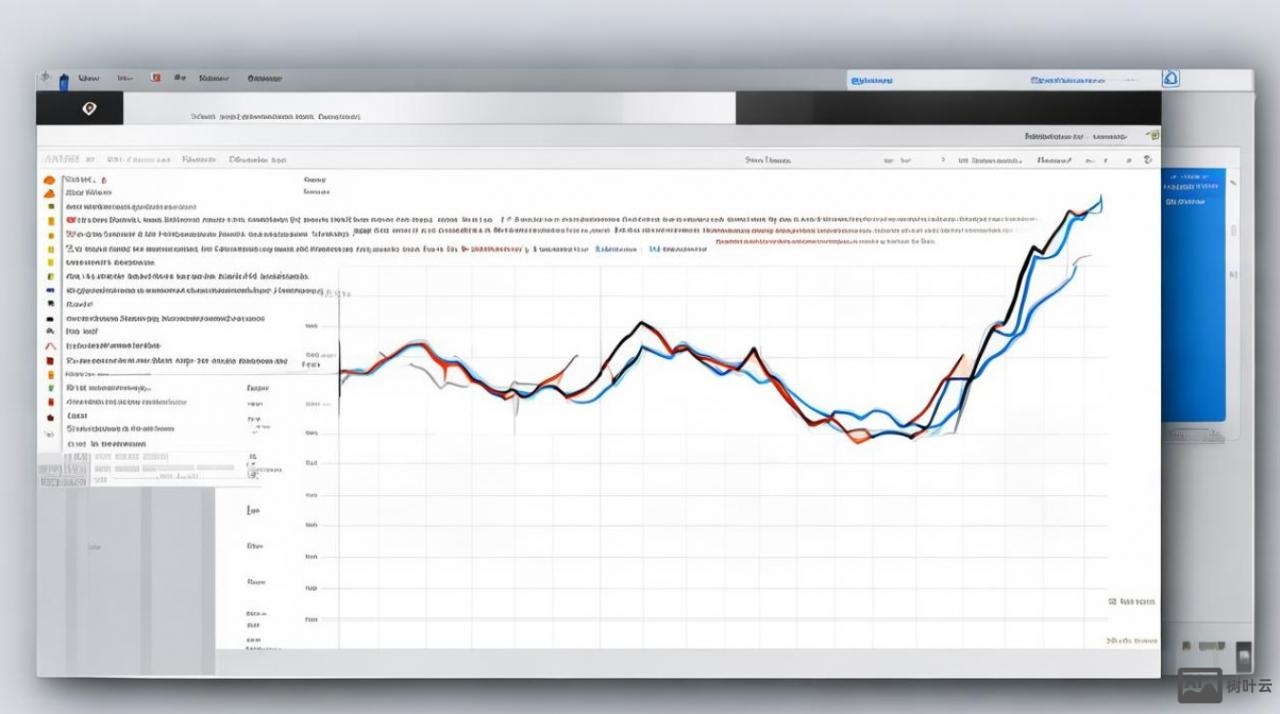Toggle the red checkbox on first long list row
1280x714 pixels.
71,218
